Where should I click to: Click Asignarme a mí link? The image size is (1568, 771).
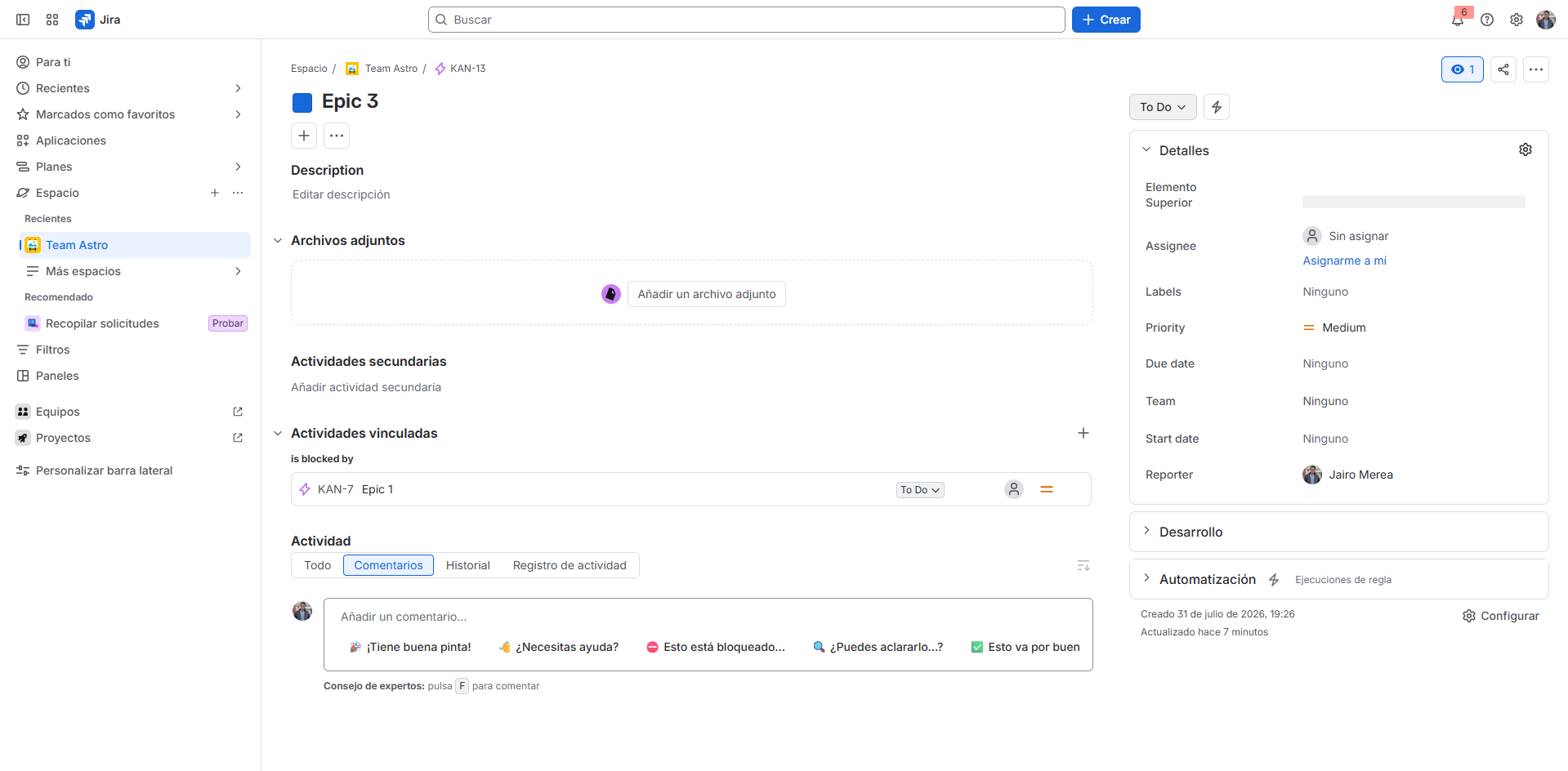1344,261
